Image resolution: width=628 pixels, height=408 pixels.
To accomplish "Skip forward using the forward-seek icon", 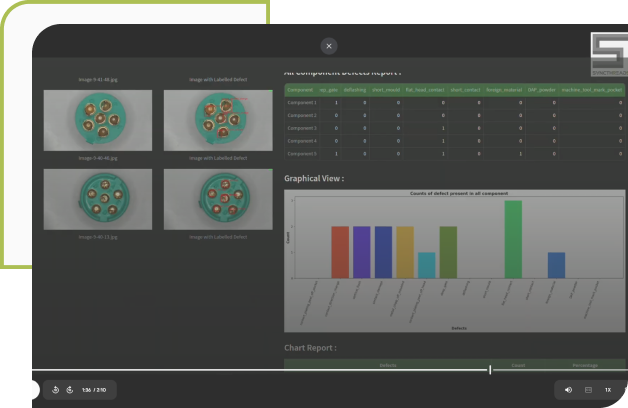I will (x=69, y=389).
